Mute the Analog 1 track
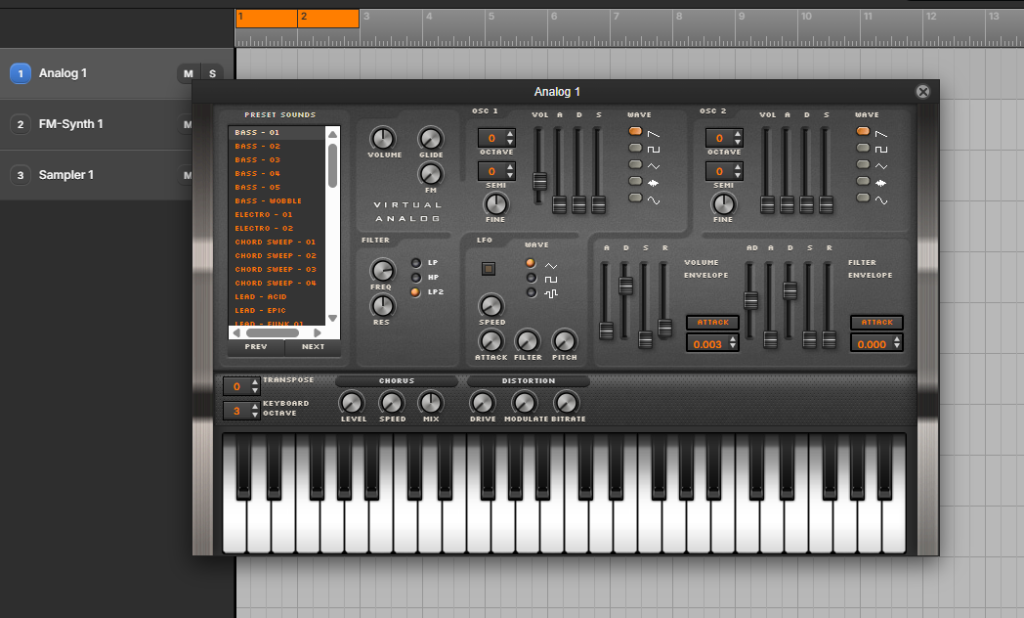Viewport: 1024px width, 618px height. (188, 74)
